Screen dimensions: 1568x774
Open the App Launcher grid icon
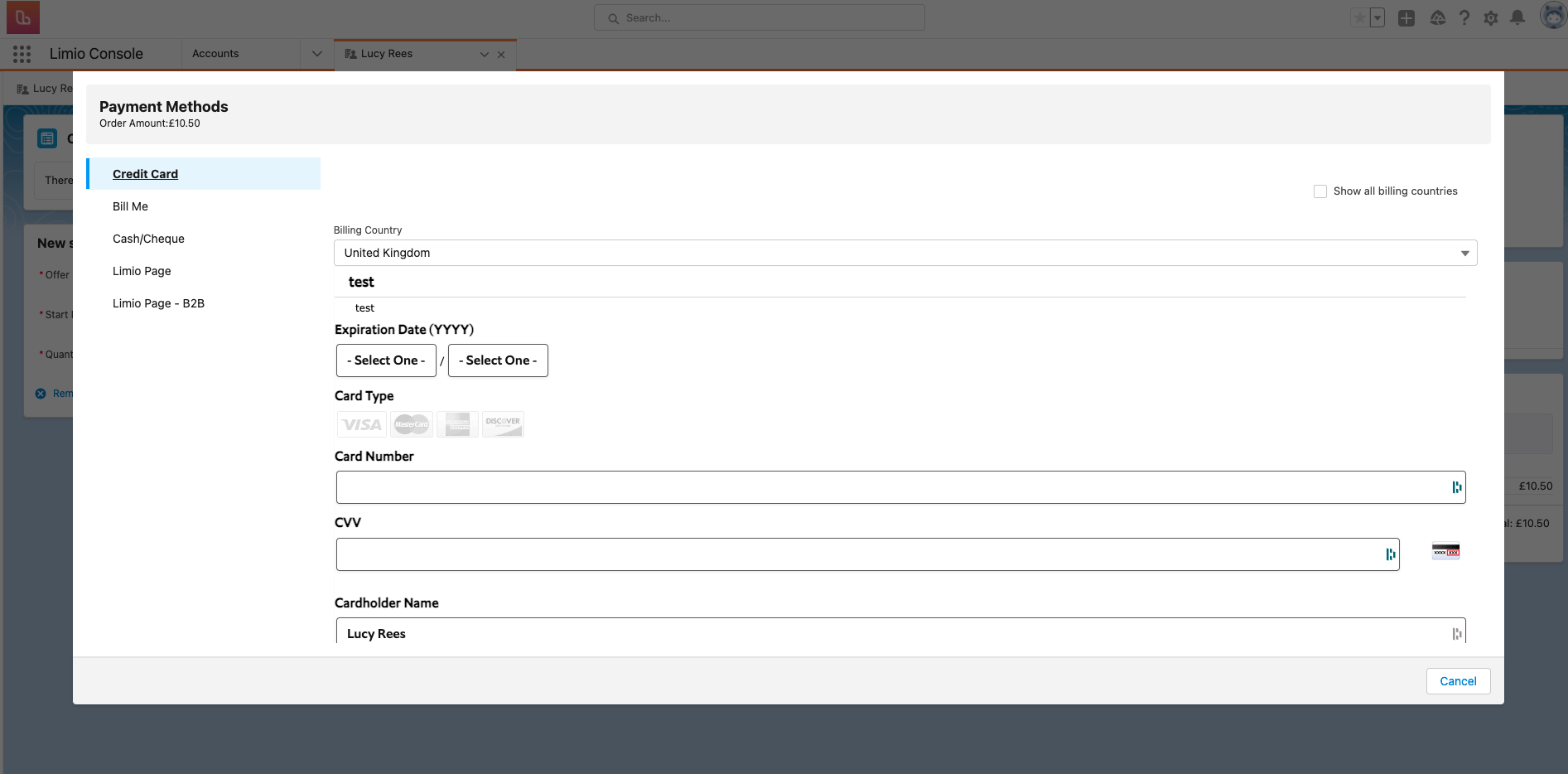[x=22, y=54]
